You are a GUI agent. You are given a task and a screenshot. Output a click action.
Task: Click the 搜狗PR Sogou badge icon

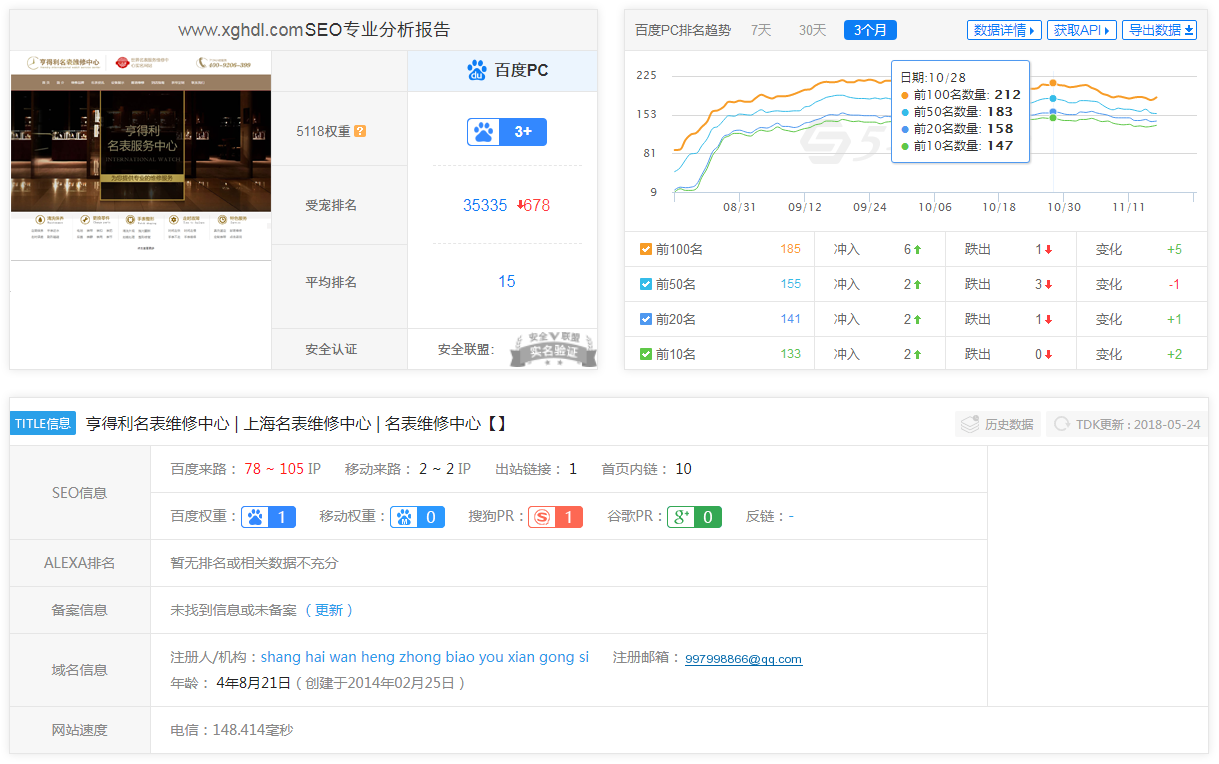tap(542, 517)
